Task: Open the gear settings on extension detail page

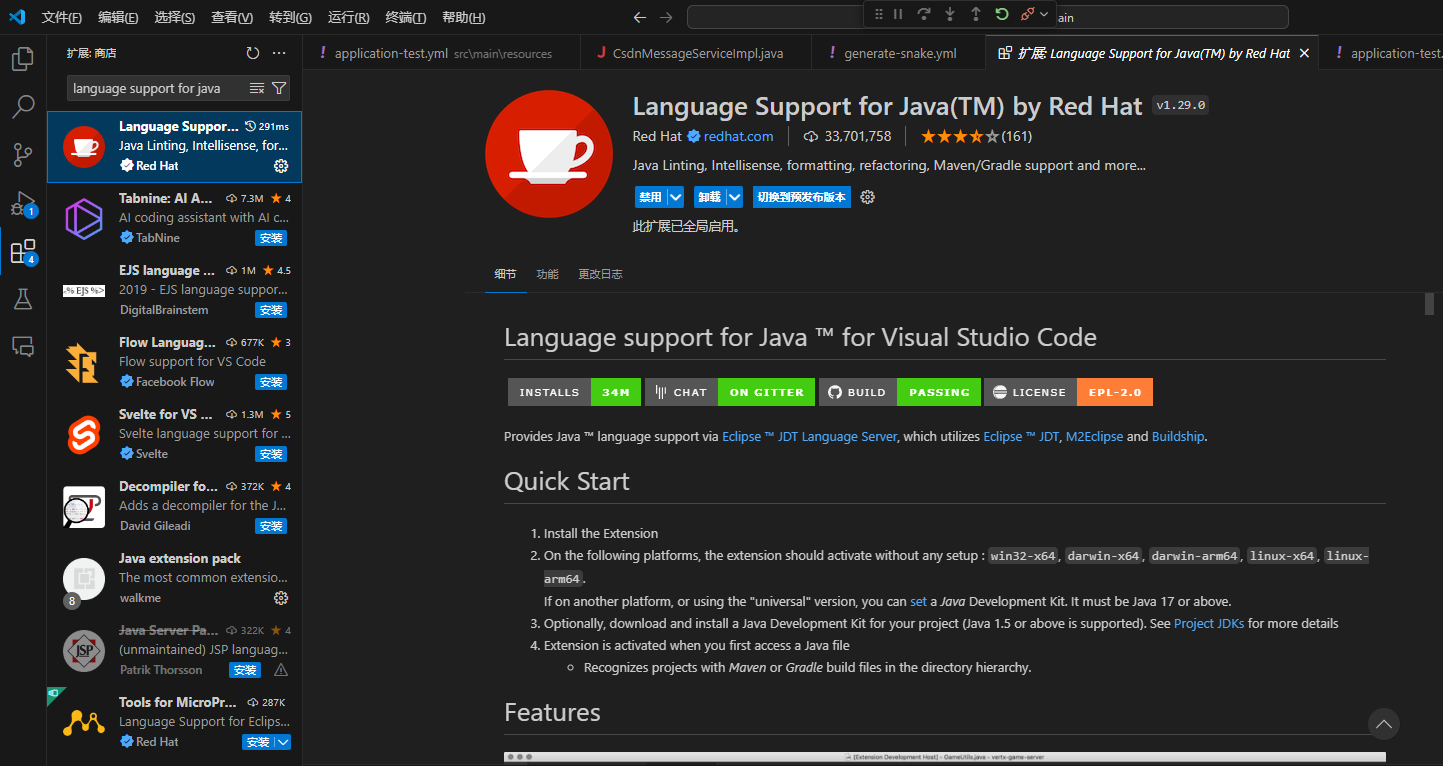Action: tap(868, 197)
